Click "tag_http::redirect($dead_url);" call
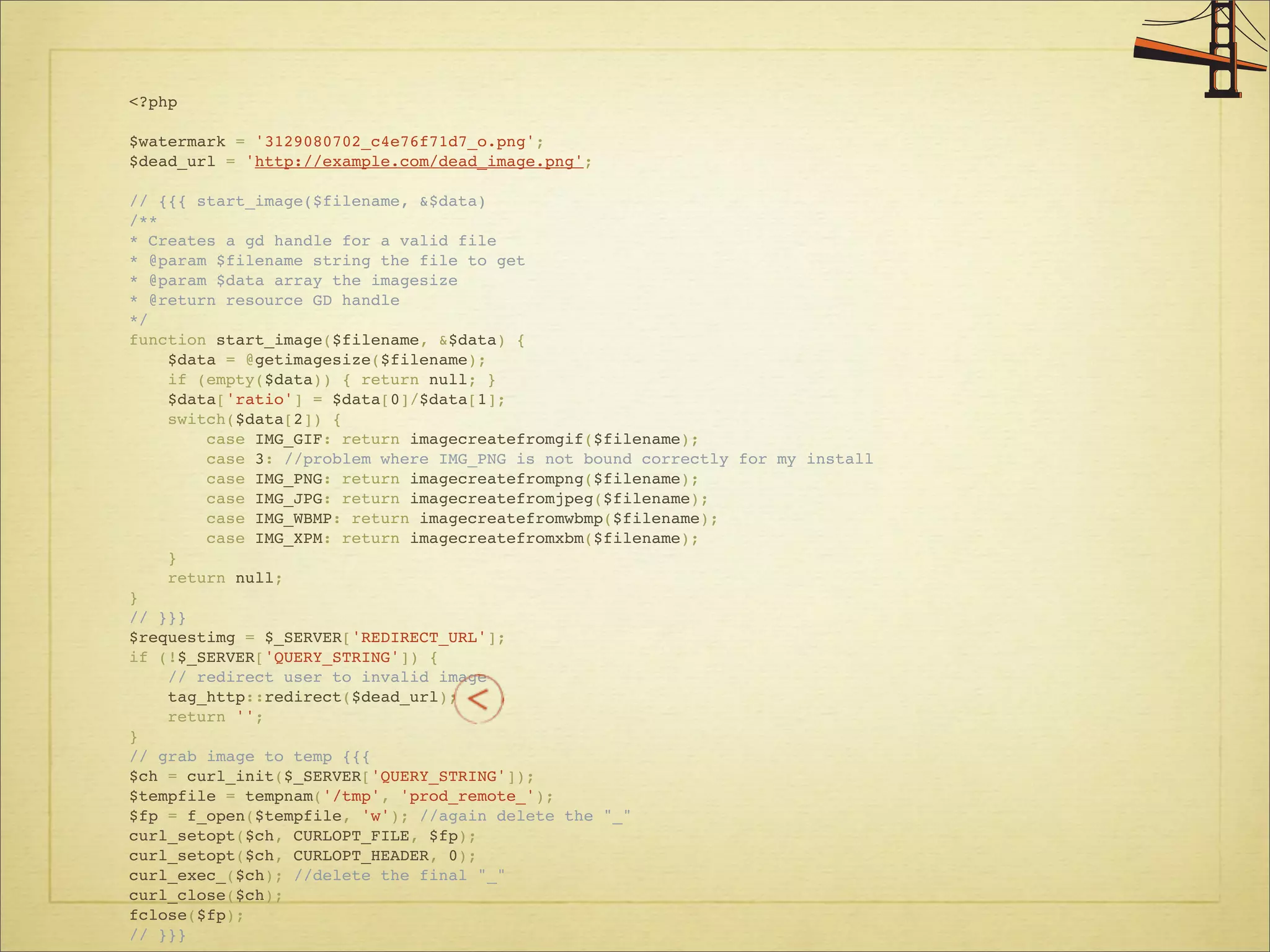 tap(313, 697)
